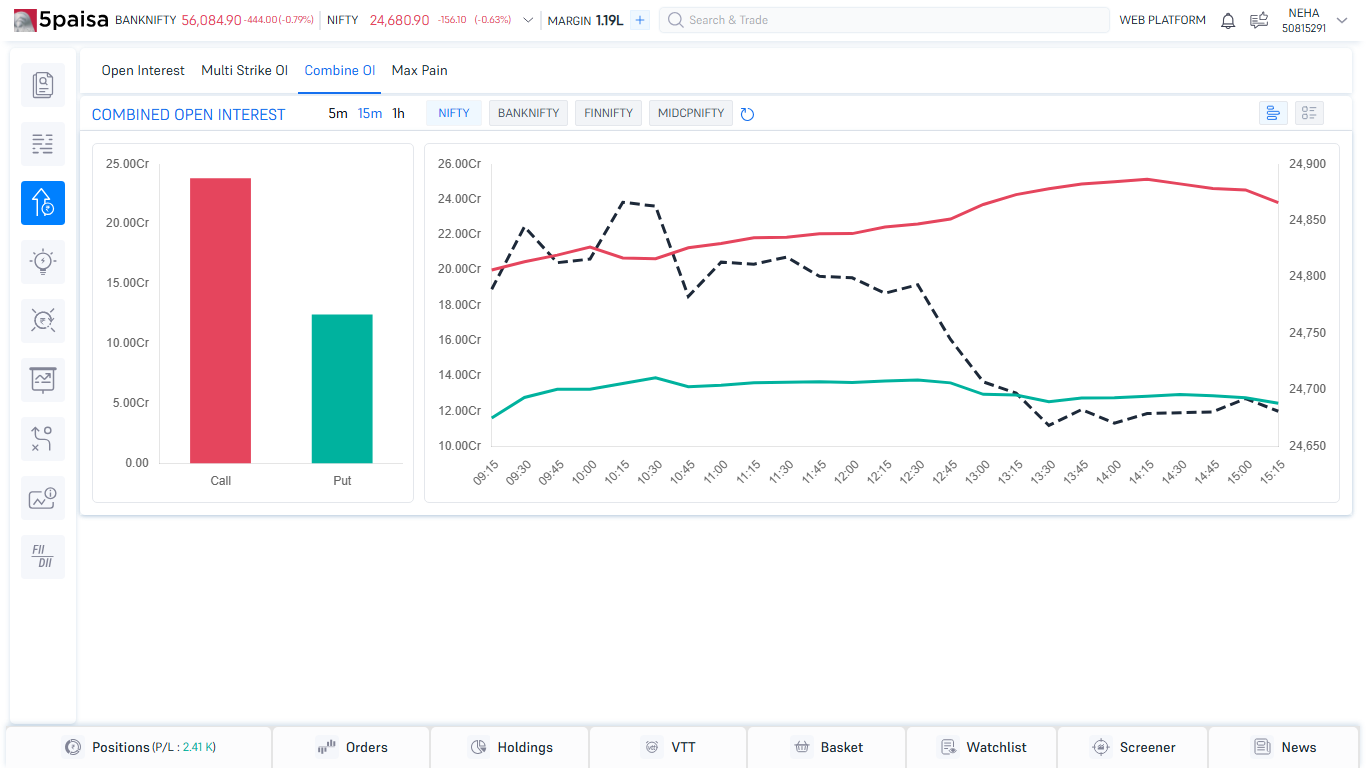Click the red Call bar in chart
Viewport: 1366px width, 768px height.
pyautogui.click(x=220, y=320)
